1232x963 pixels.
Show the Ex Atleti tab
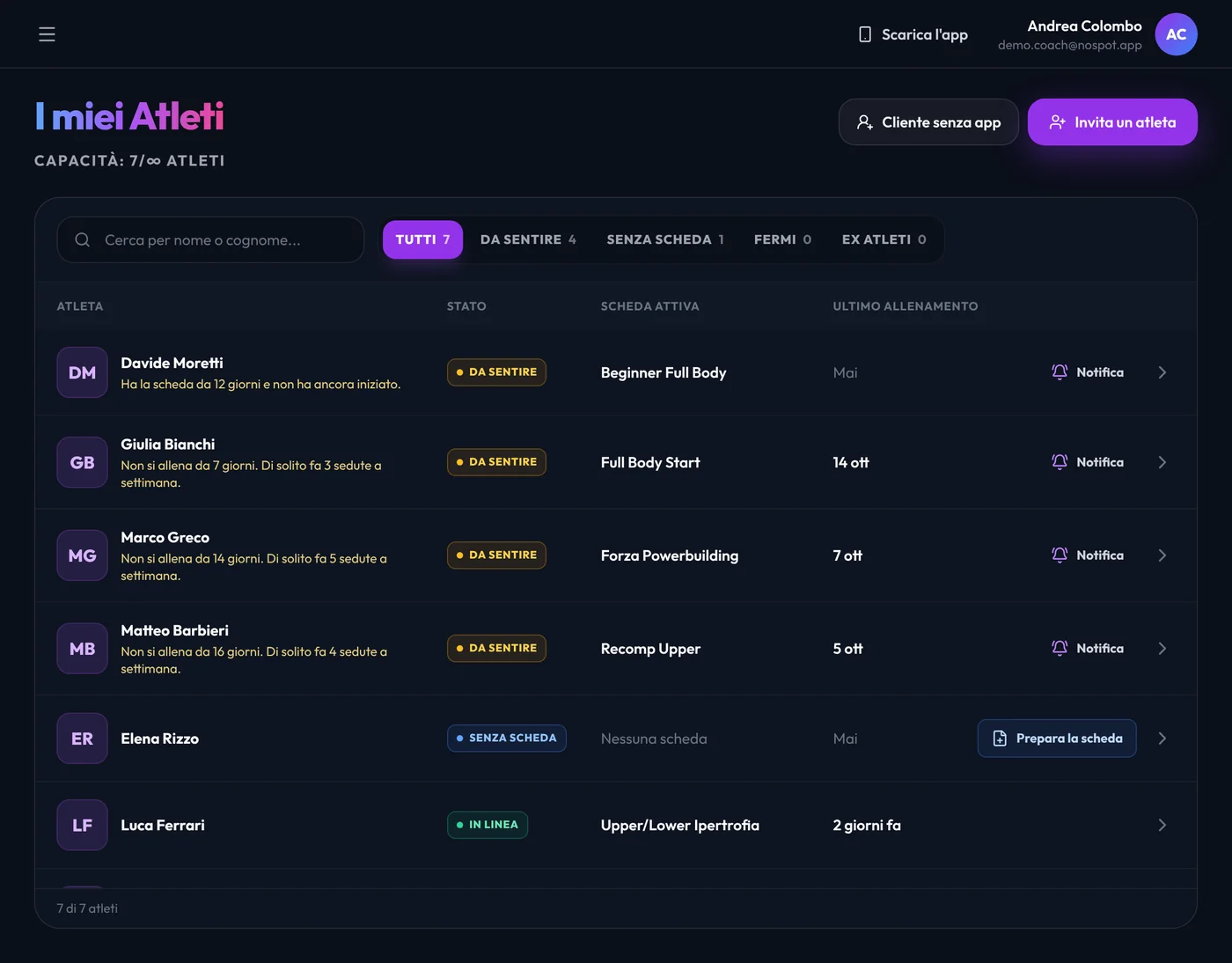click(884, 239)
